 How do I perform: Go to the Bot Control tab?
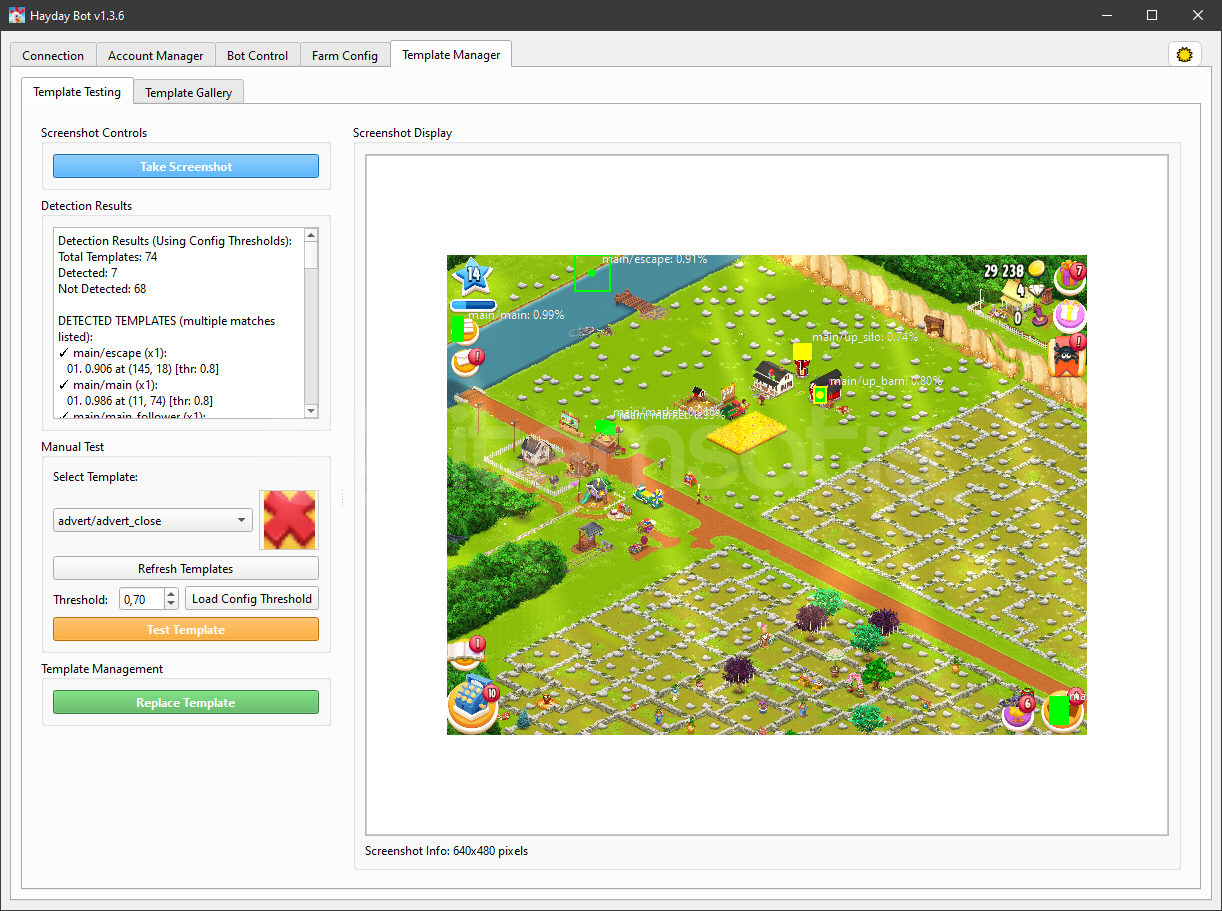[257, 56]
